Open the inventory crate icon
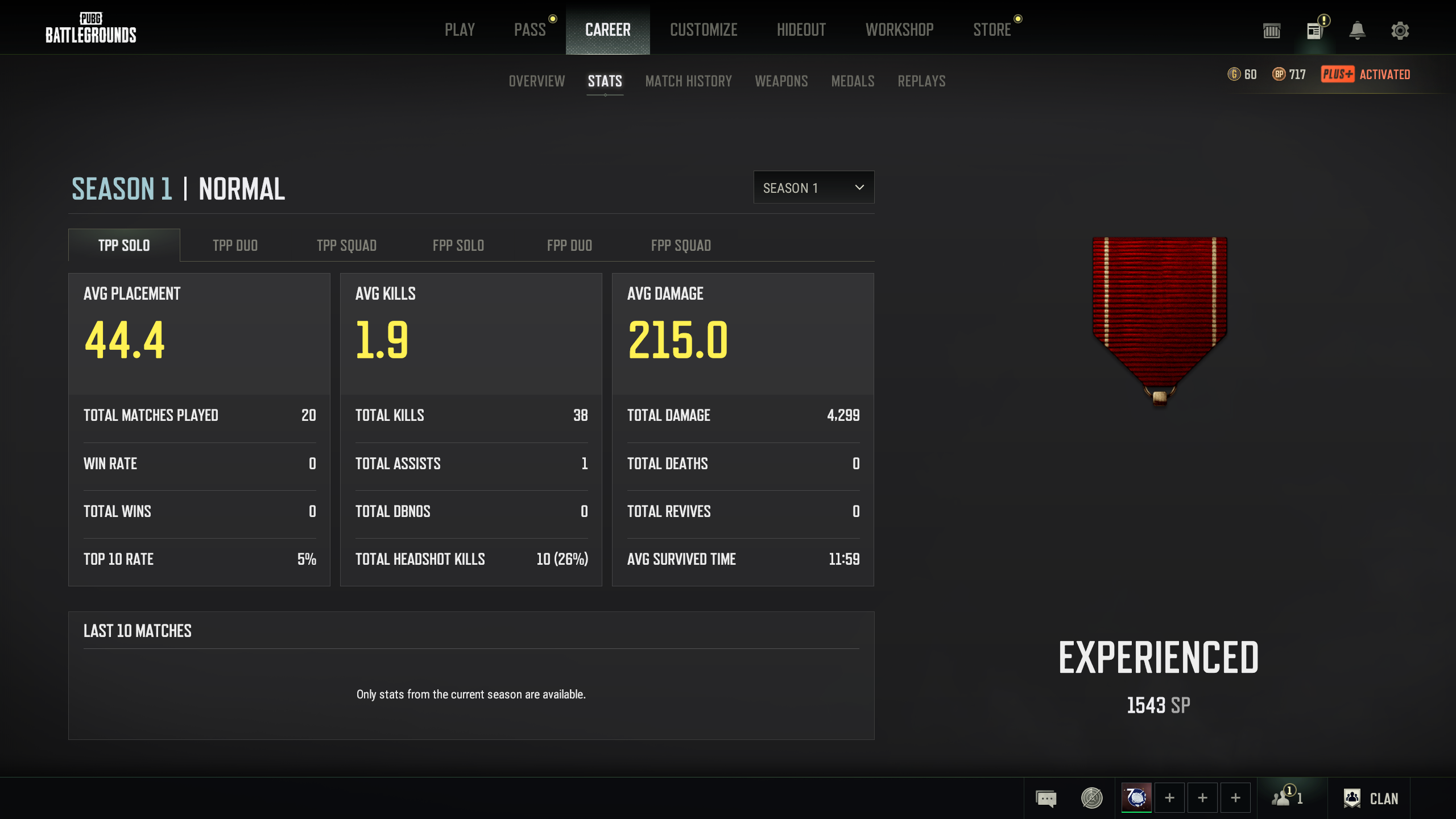1456x819 pixels. 1272,30
